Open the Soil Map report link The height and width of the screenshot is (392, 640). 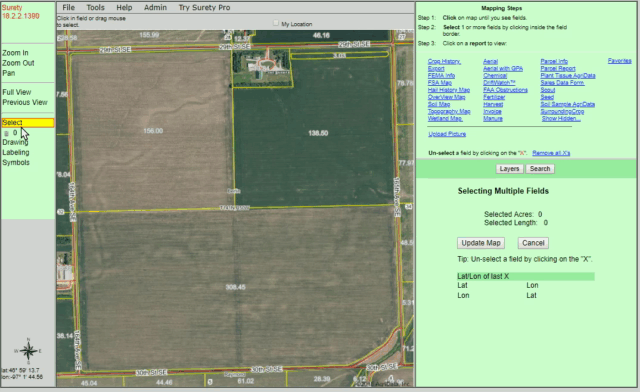[x=439, y=104]
